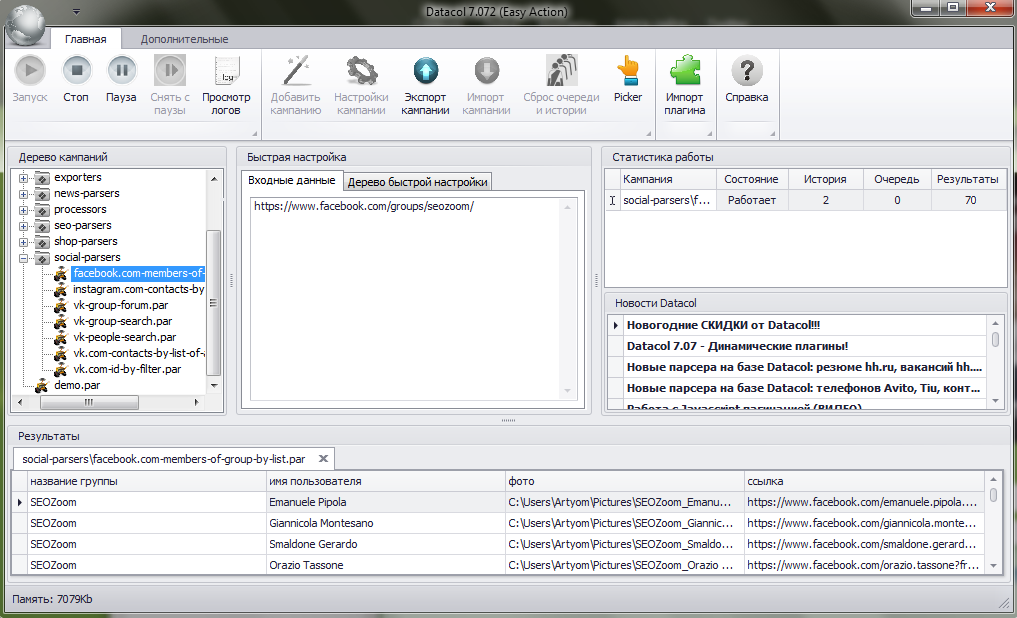Image resolution: width=1017 pixels, height=618 pixels.
Task: Select vk-group-forum.par campaign
Action: point(121,305)
